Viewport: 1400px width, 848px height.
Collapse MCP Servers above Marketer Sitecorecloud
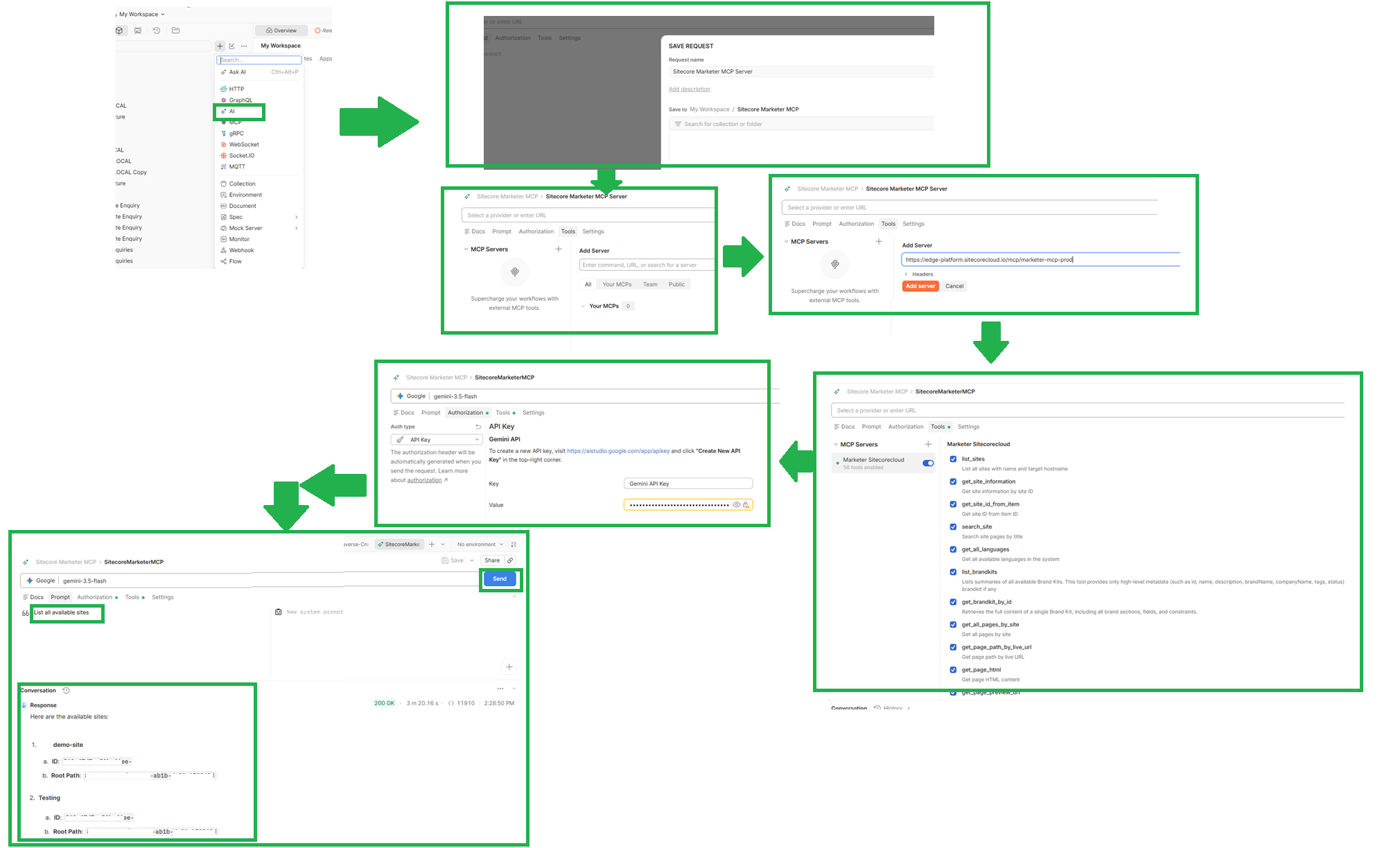[835, 445]
